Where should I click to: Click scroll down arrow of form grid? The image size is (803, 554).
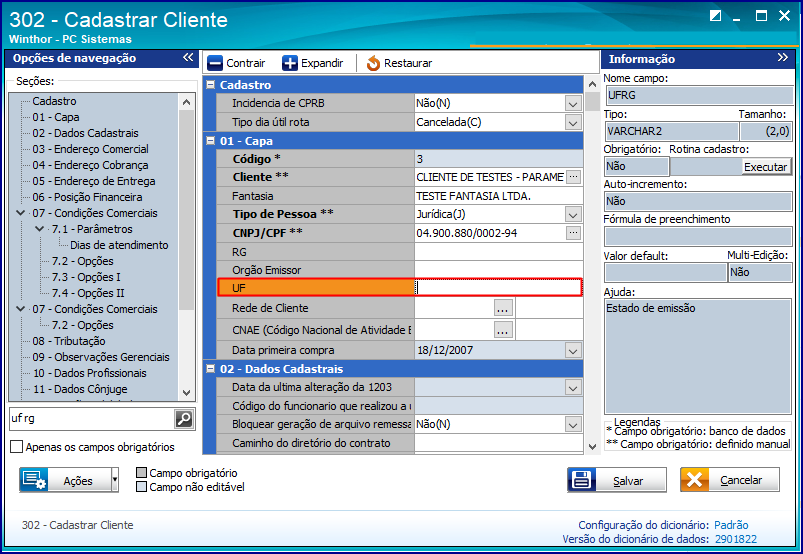[x=593, y=446]
